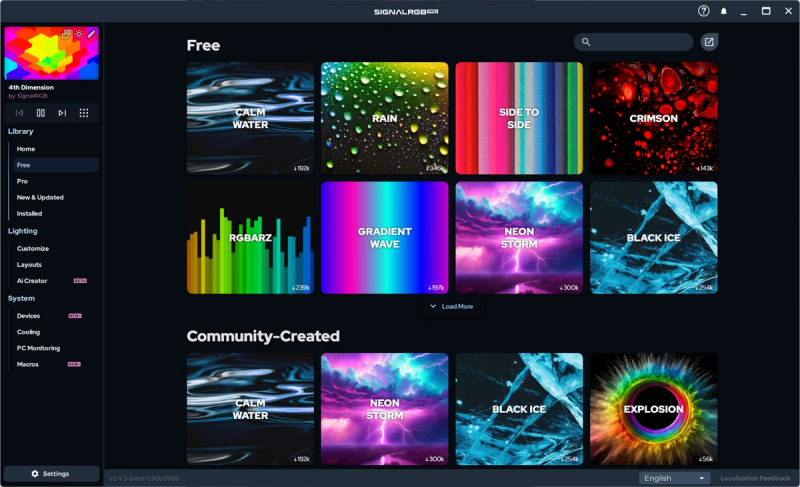Open effect brightness via the sun icon on preview

[x=79, y=34]
